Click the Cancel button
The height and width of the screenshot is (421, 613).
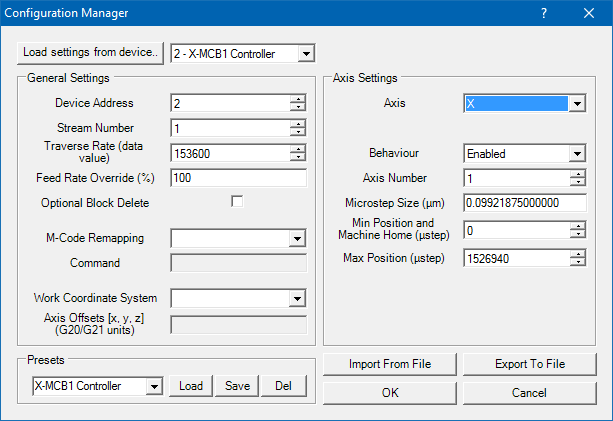point(530,393)
